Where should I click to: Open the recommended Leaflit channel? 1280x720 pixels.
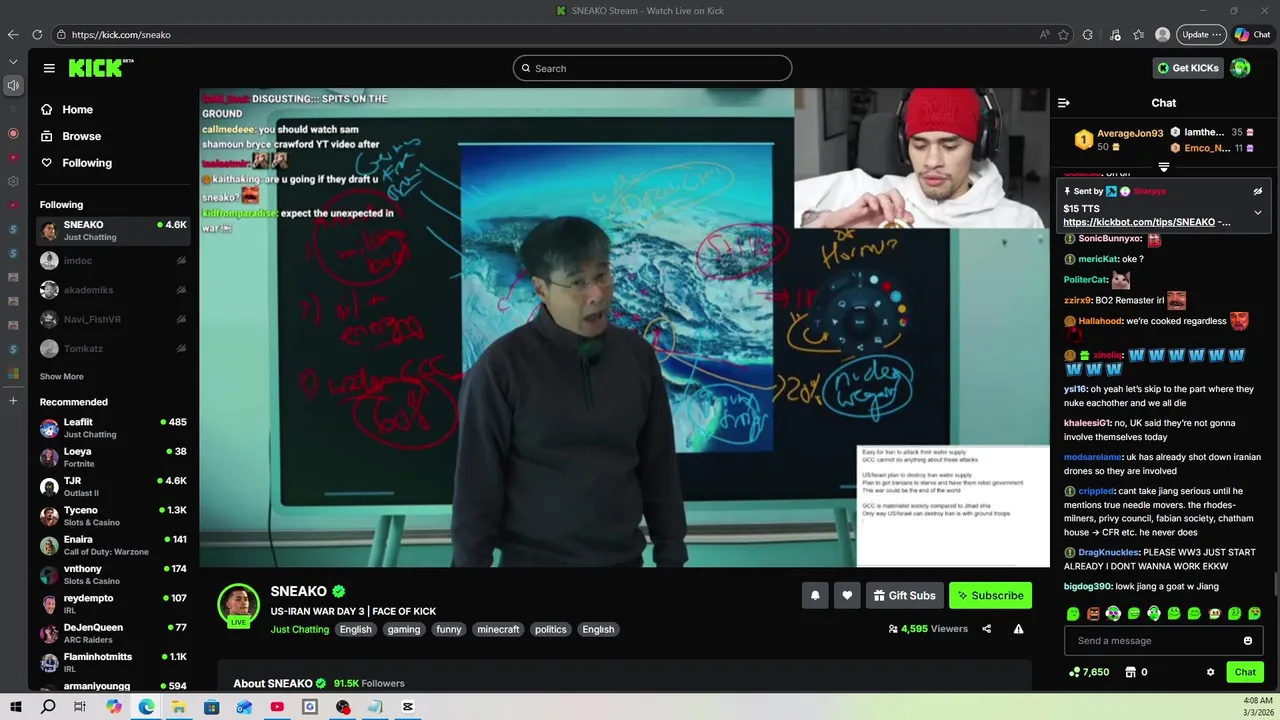pos(114,428)
